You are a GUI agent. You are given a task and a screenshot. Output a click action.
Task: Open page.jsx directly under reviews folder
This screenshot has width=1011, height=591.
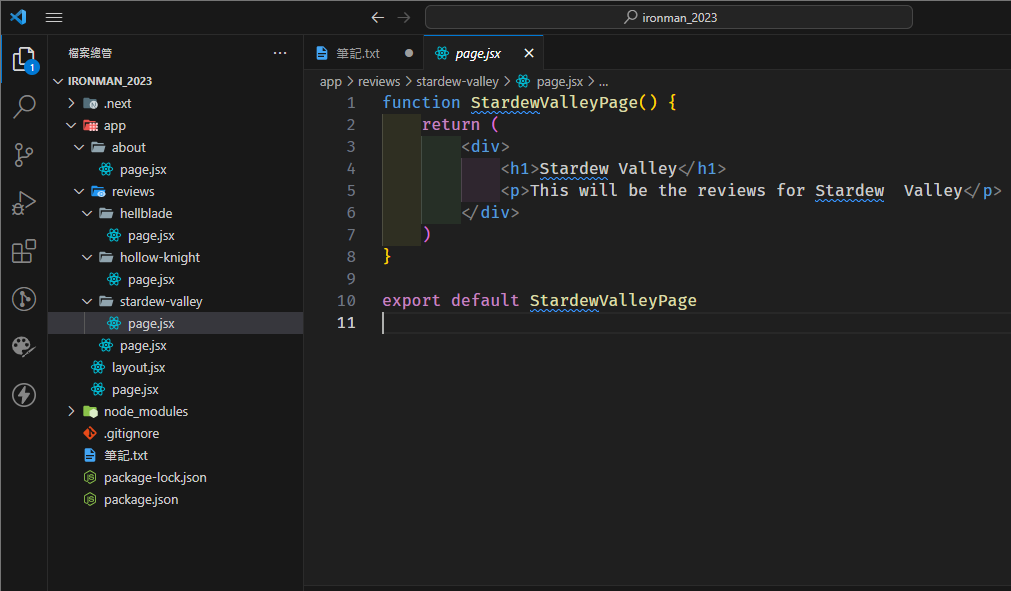click(x=143, y=345)
